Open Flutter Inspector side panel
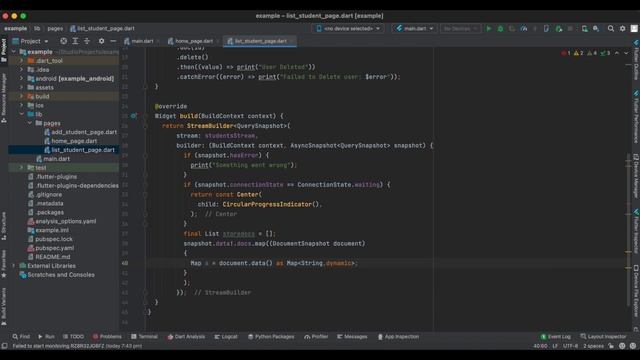640x360 pixels. click(x=636, y=231)
